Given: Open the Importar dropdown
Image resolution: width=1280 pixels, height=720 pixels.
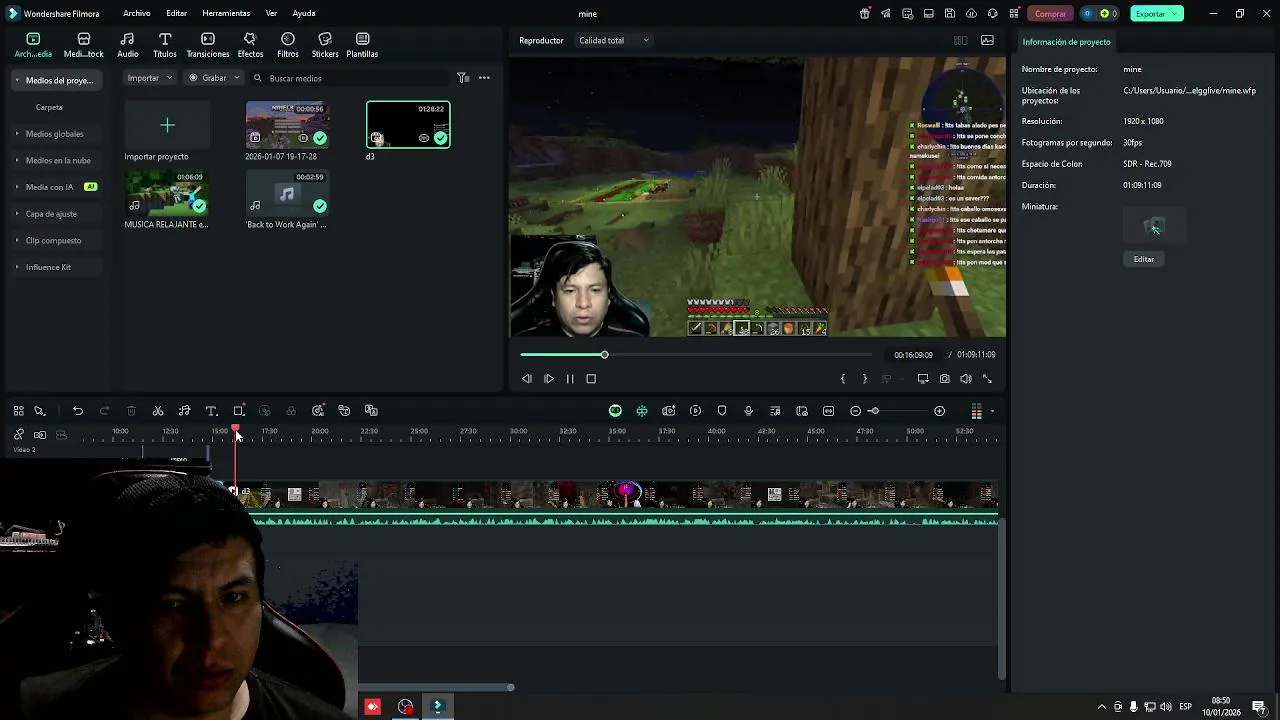Looking at the screenshot, I should (150, 78).
